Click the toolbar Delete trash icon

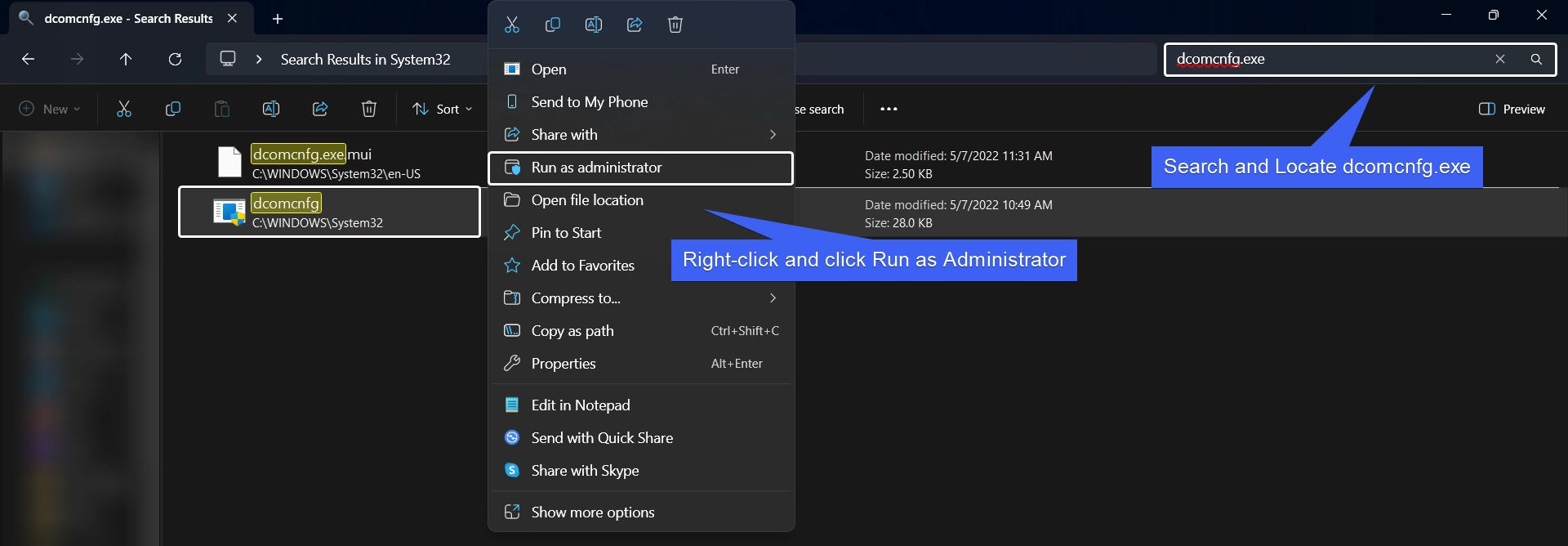[369, 109]
